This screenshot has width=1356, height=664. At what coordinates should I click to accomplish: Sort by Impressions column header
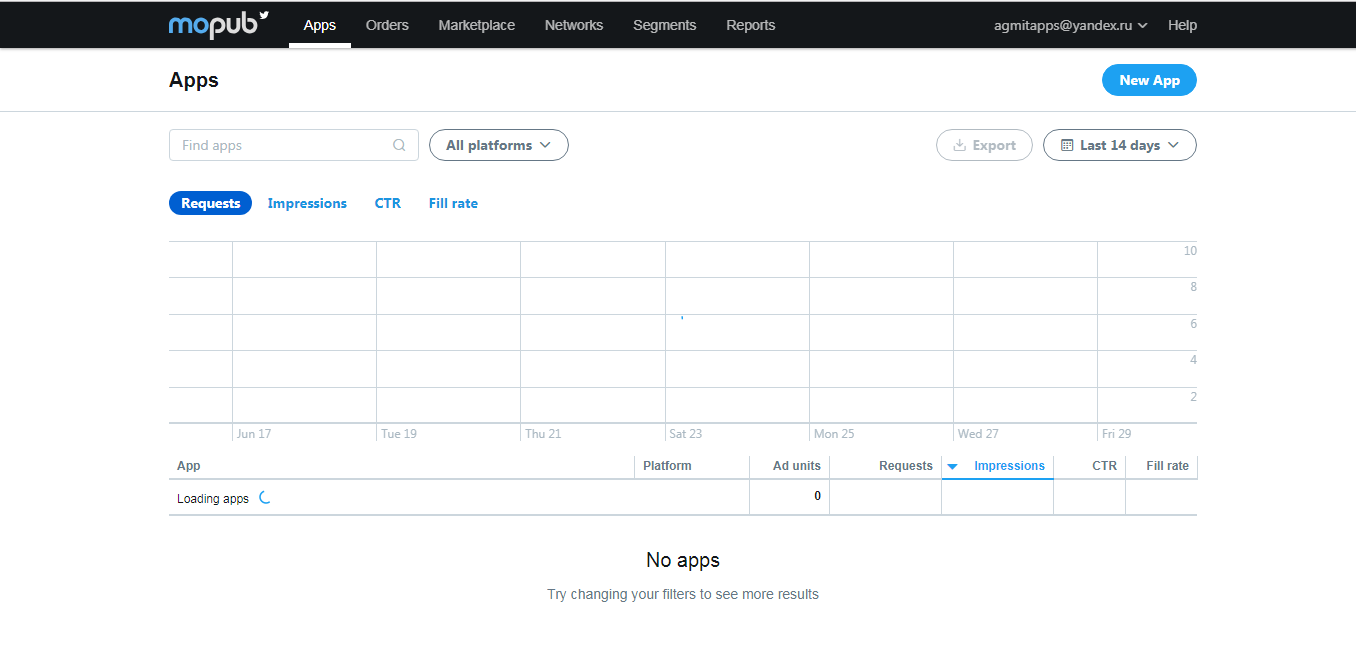(x=1009, y=466)
